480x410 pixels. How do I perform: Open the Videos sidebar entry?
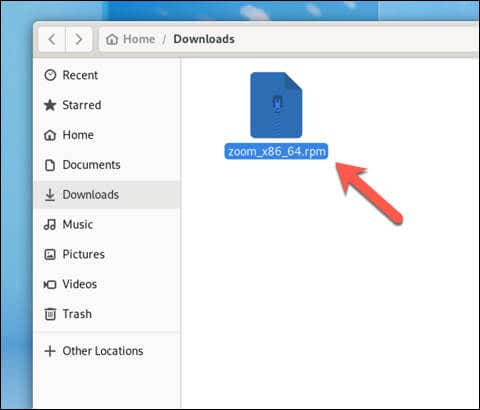coord(107,284)
